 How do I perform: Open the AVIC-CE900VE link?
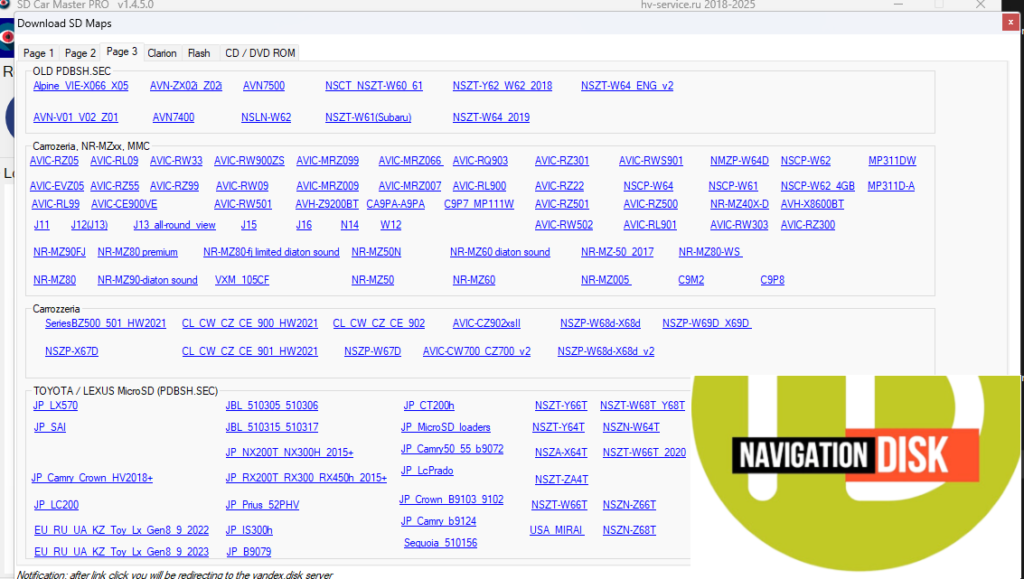point(124,204)
